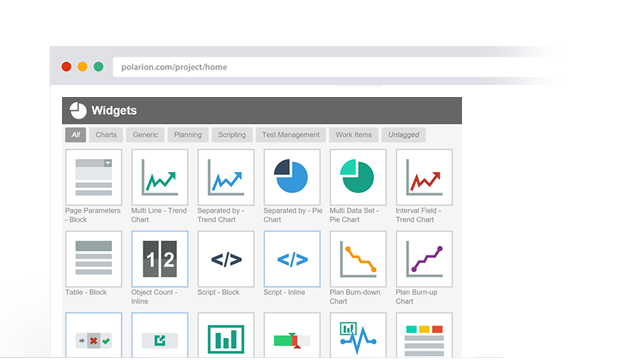This screenshot has height=360, width=640.
Task: Click the 'Interval Field - Trend Chart' label
Action: tap(418, 215)
